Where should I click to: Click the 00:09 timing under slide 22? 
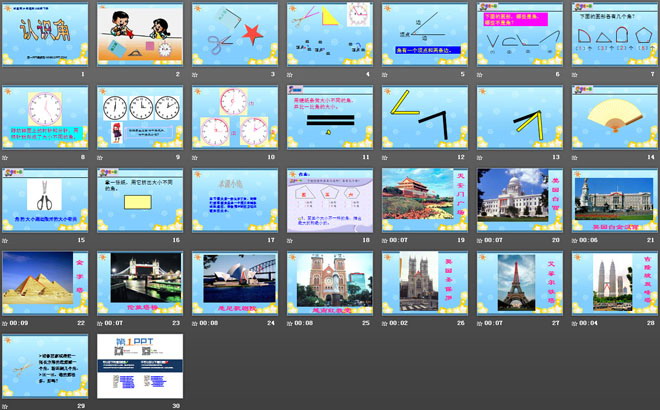(22, 323)
